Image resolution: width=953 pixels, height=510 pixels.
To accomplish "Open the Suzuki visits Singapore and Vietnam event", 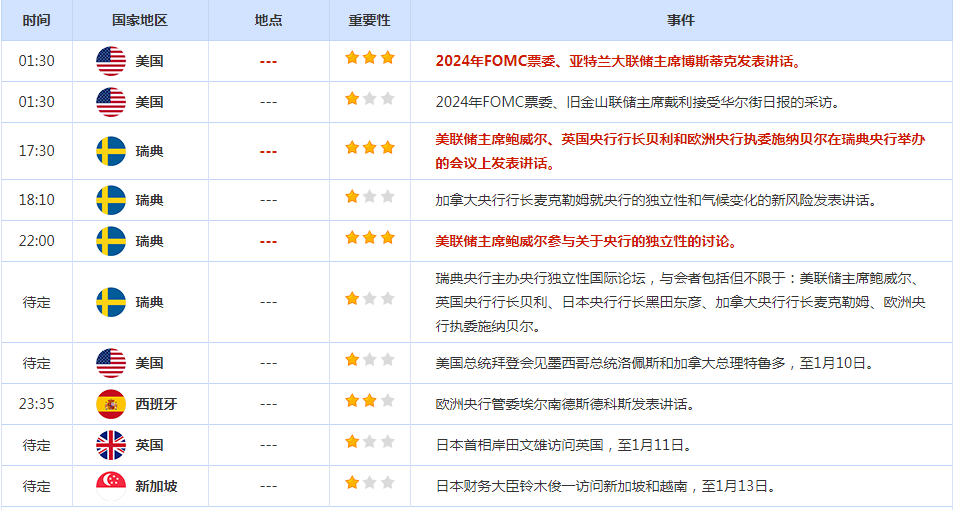I will 607,486.
